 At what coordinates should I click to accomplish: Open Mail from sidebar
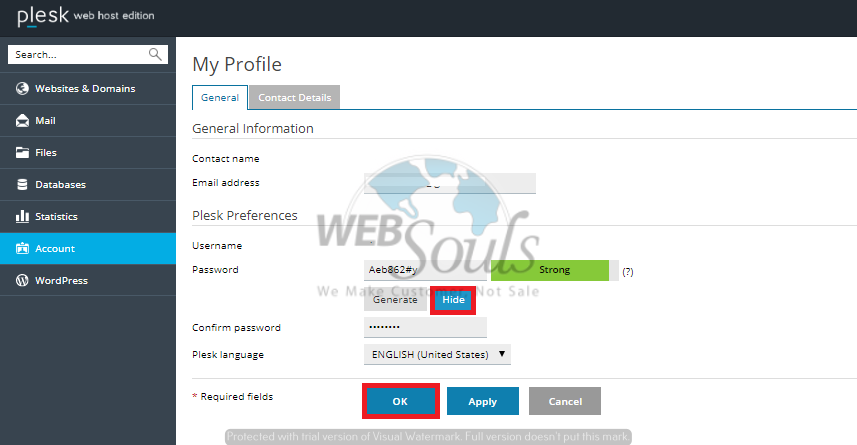click(x=88, y=120)
